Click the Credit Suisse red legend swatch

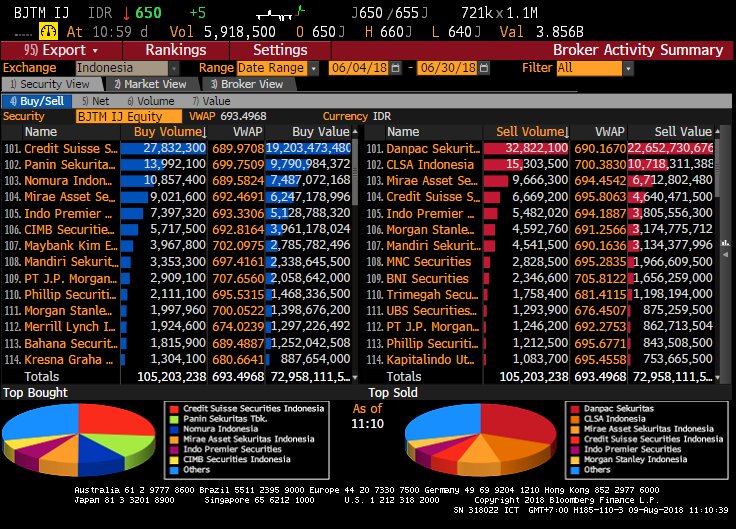175,409
